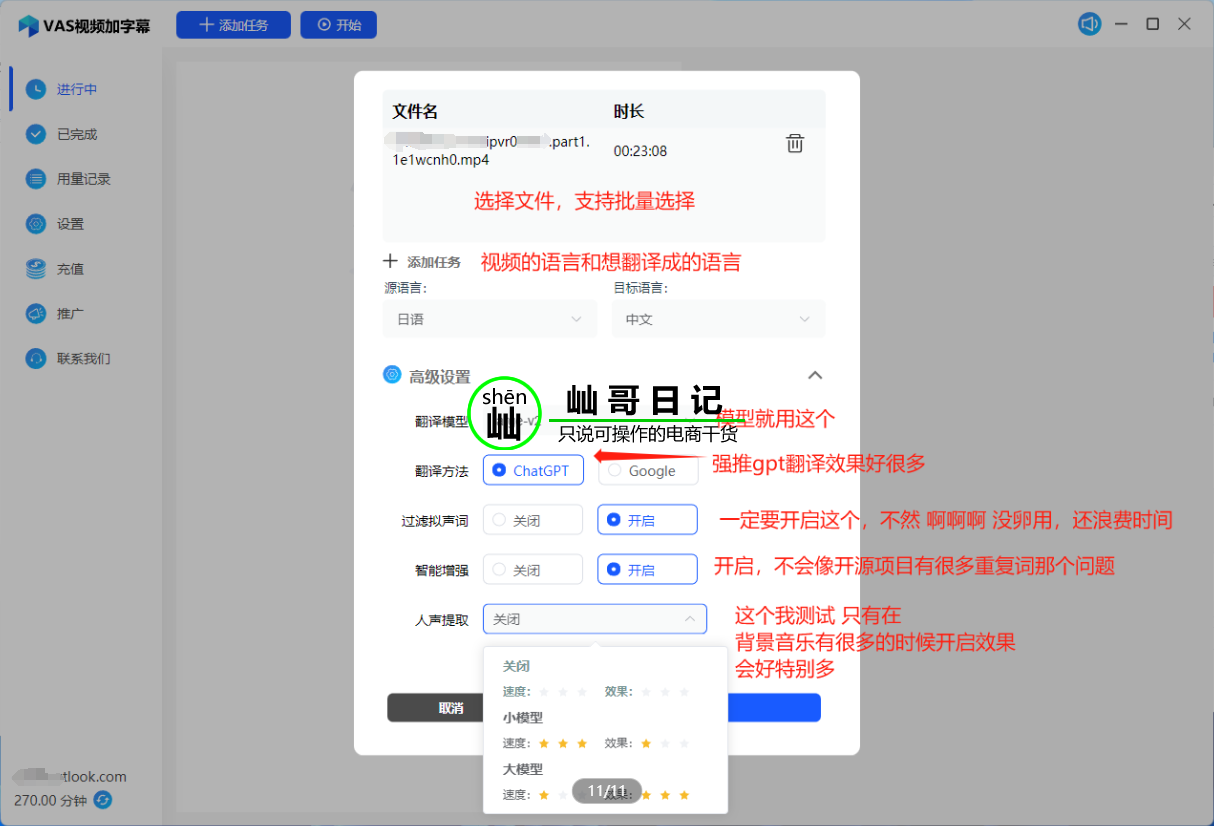Click the 联系我们 headset icon
The image size is (1214, 826).
pyautogui.click(x=36, y=358)
